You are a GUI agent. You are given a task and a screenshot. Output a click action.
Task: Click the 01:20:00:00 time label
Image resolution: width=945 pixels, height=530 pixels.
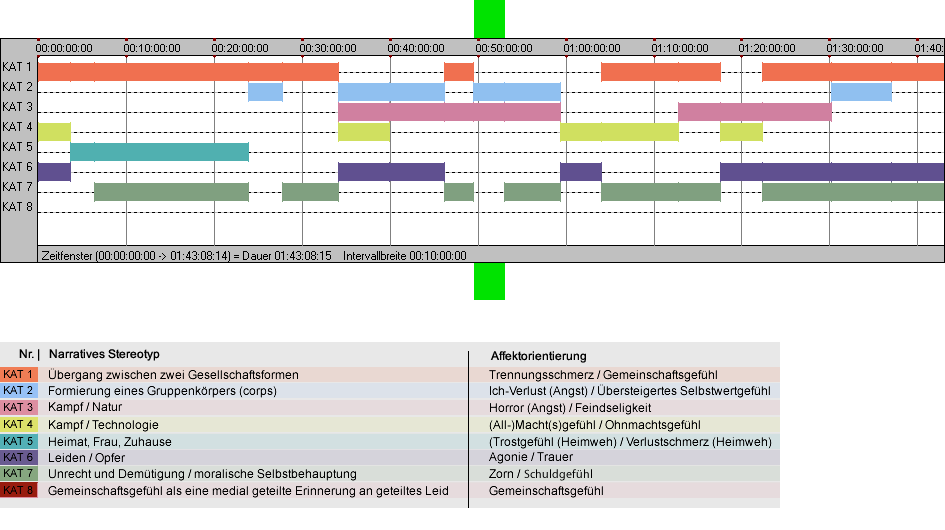click(x=767, y=48)
